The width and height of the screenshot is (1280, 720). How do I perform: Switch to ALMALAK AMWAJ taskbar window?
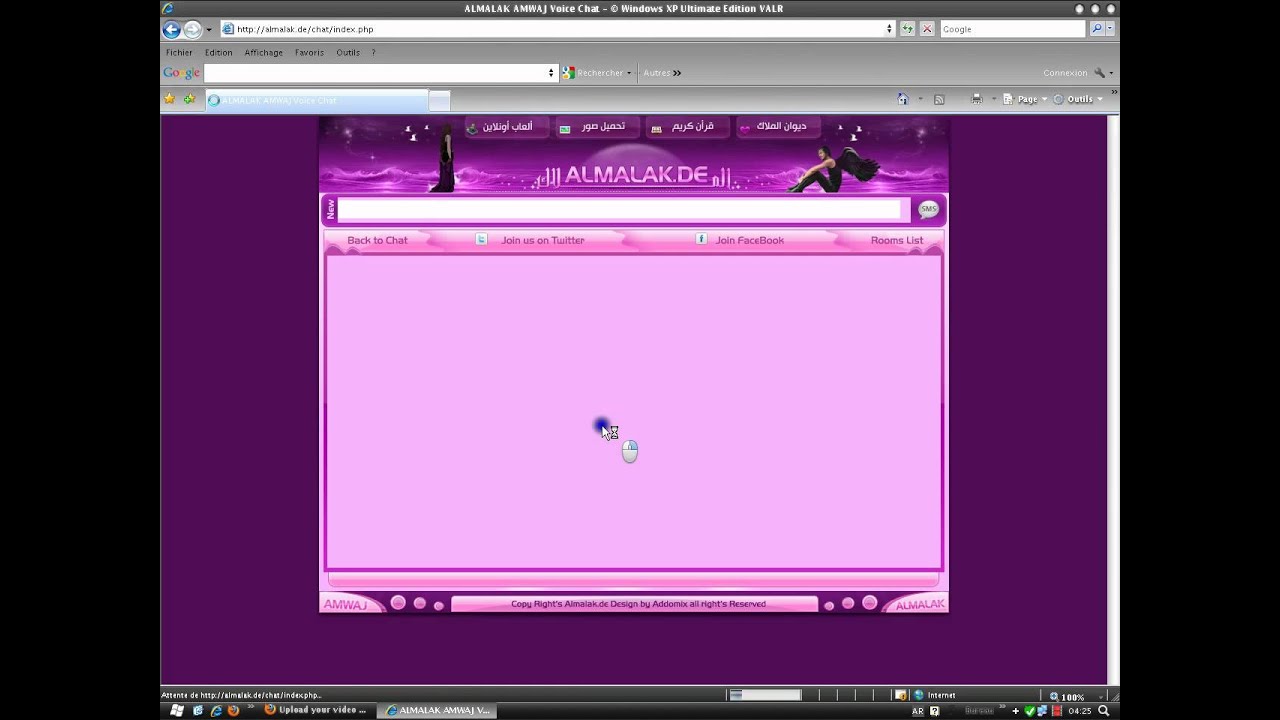[437, 711]
